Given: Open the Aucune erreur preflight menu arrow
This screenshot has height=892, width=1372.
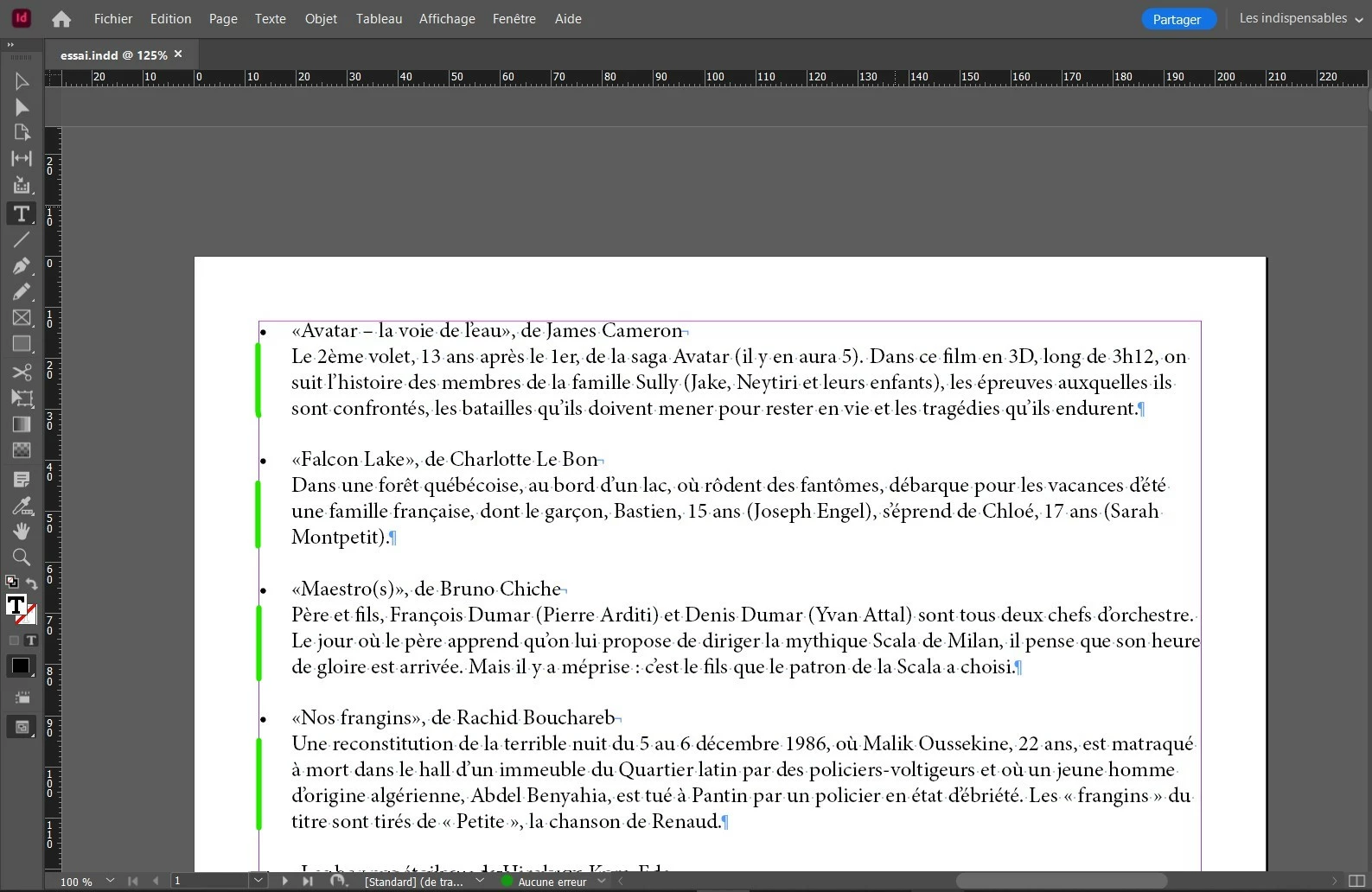Looking at the screenshot, I should pyautogui.click(x=602, y=882).
